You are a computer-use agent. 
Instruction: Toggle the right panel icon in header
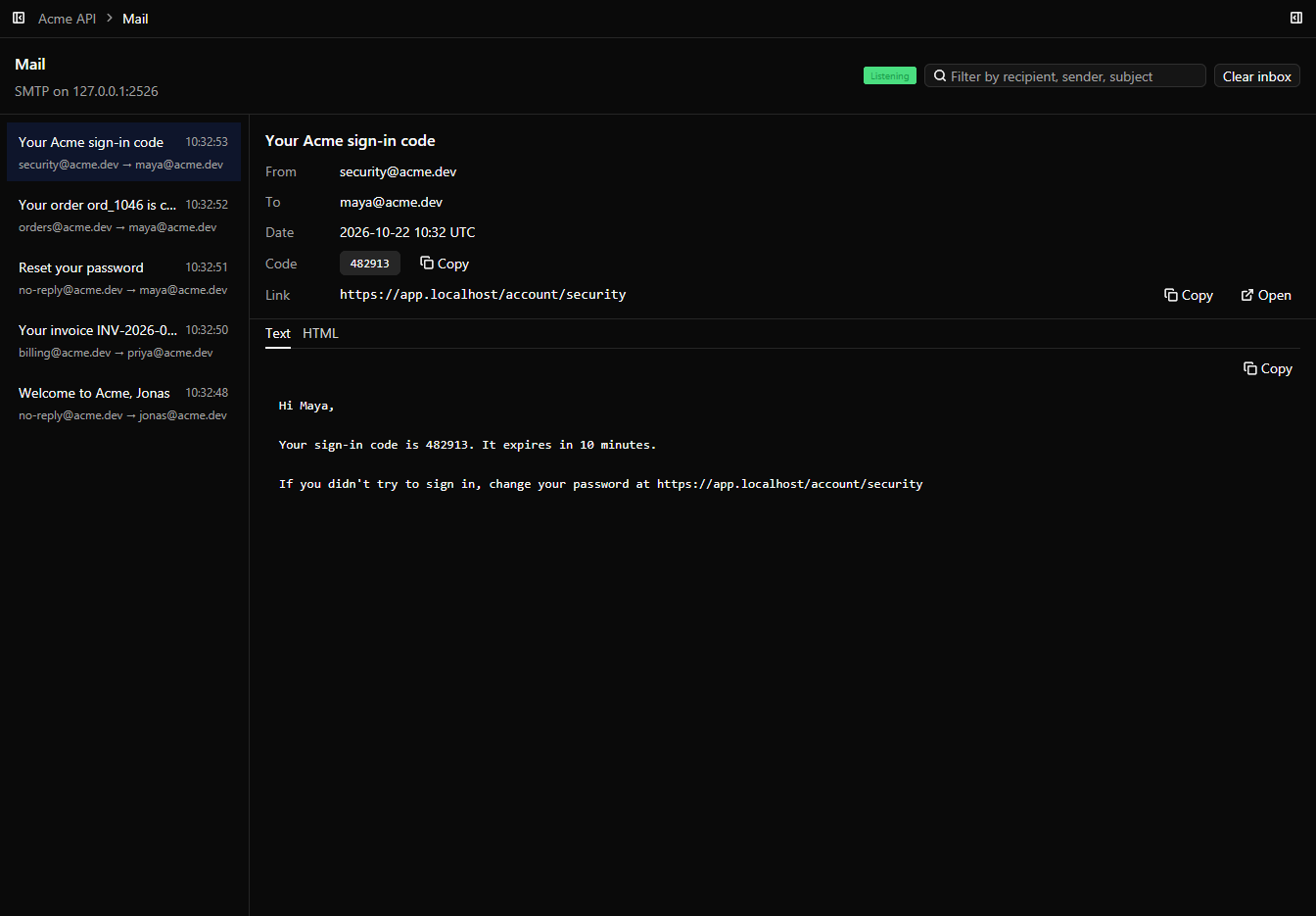[x=1296, y=18]
